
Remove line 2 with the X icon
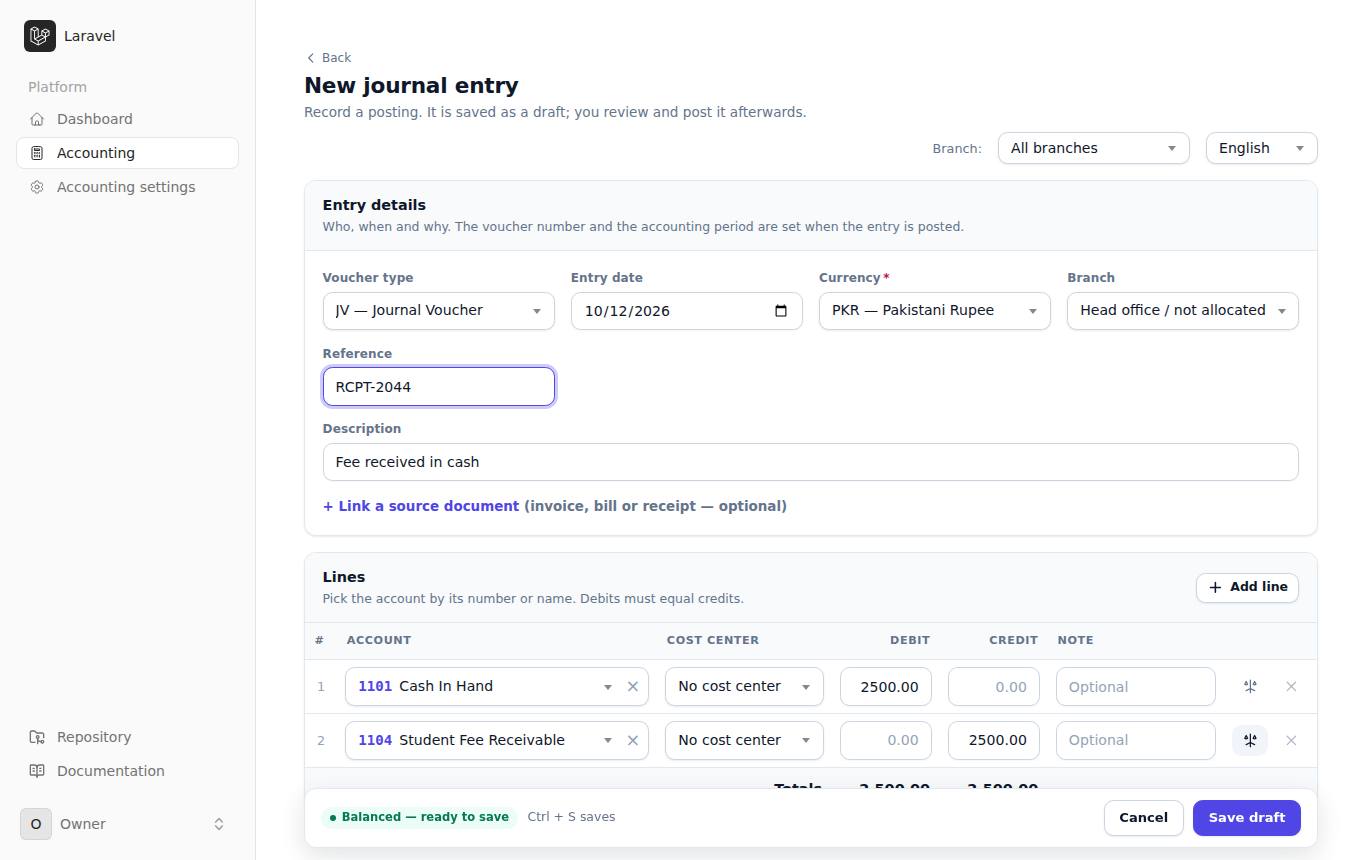[1291, 740]
